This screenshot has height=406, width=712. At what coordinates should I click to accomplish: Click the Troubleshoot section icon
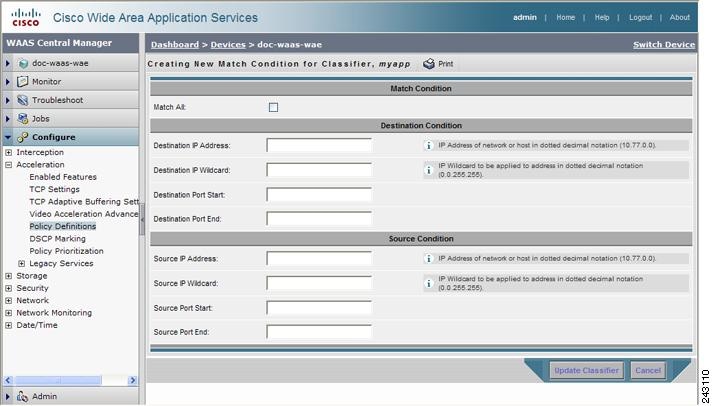[23, 100]
